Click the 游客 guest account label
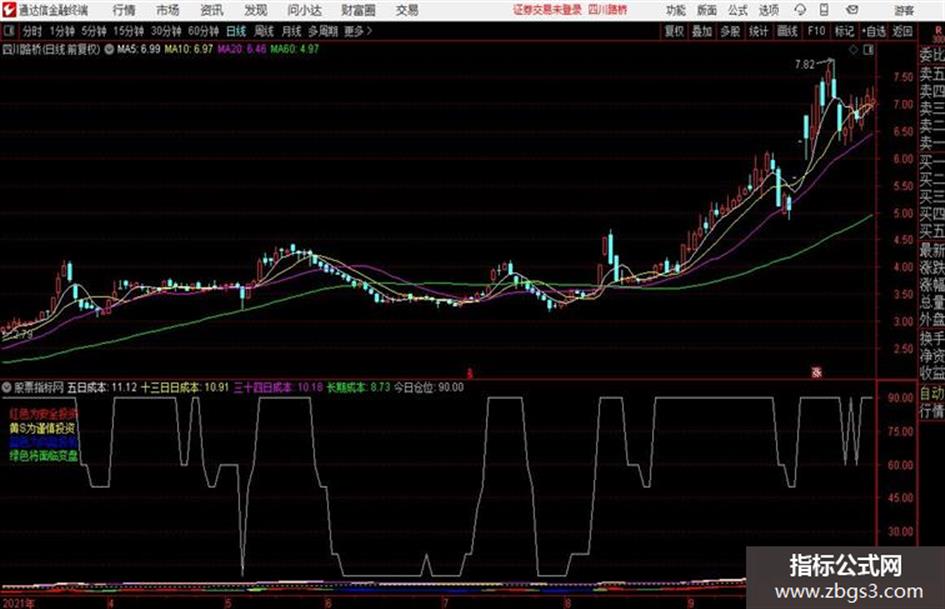 point(903,10)
